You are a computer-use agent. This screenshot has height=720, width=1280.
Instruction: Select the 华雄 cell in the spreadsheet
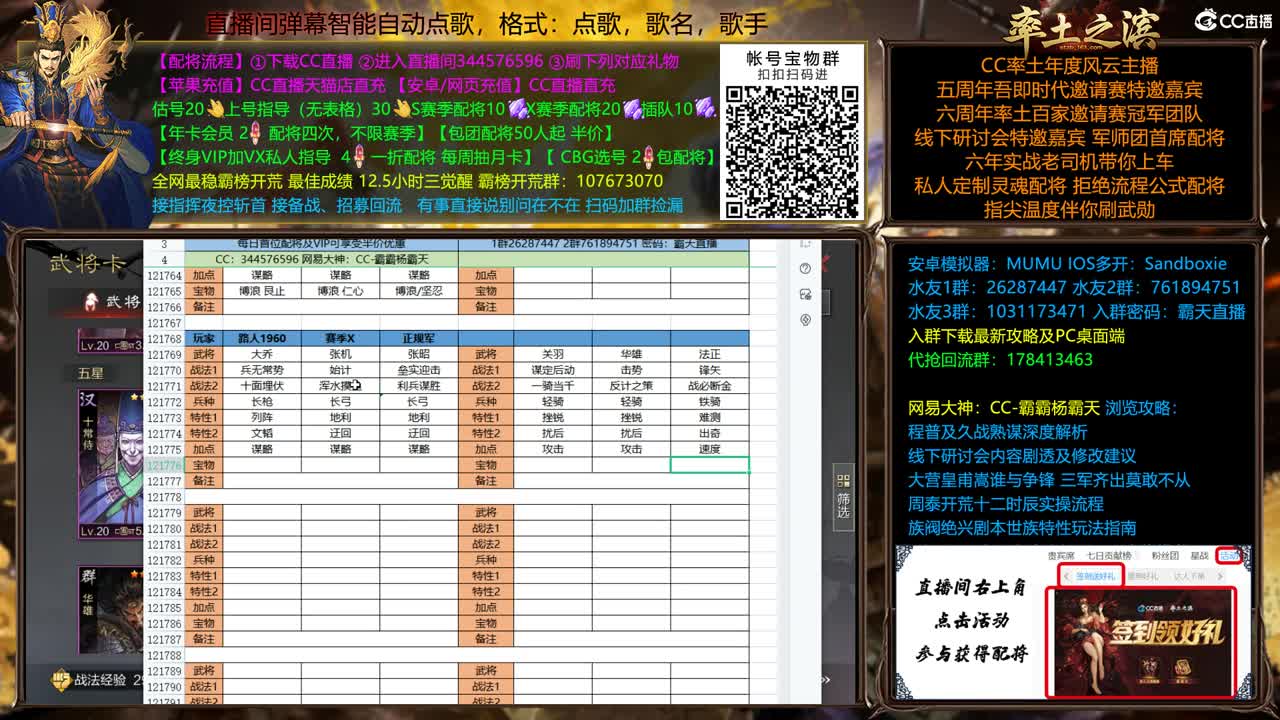[631, 354]
